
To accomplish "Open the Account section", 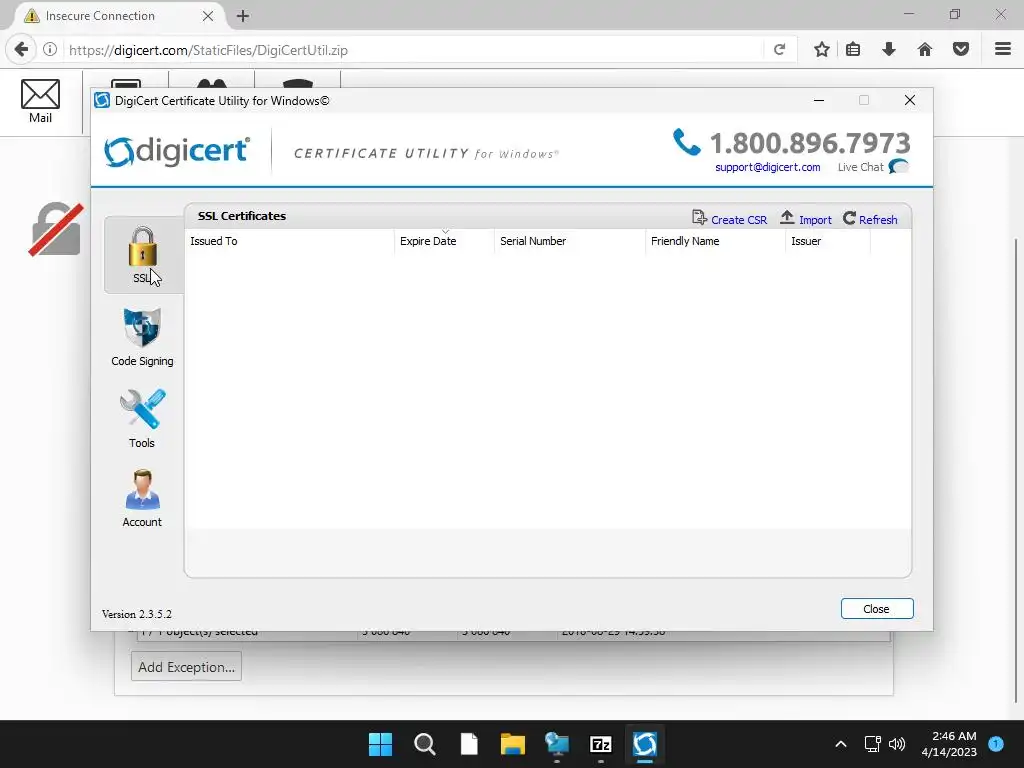I will (x=142, y=499).
